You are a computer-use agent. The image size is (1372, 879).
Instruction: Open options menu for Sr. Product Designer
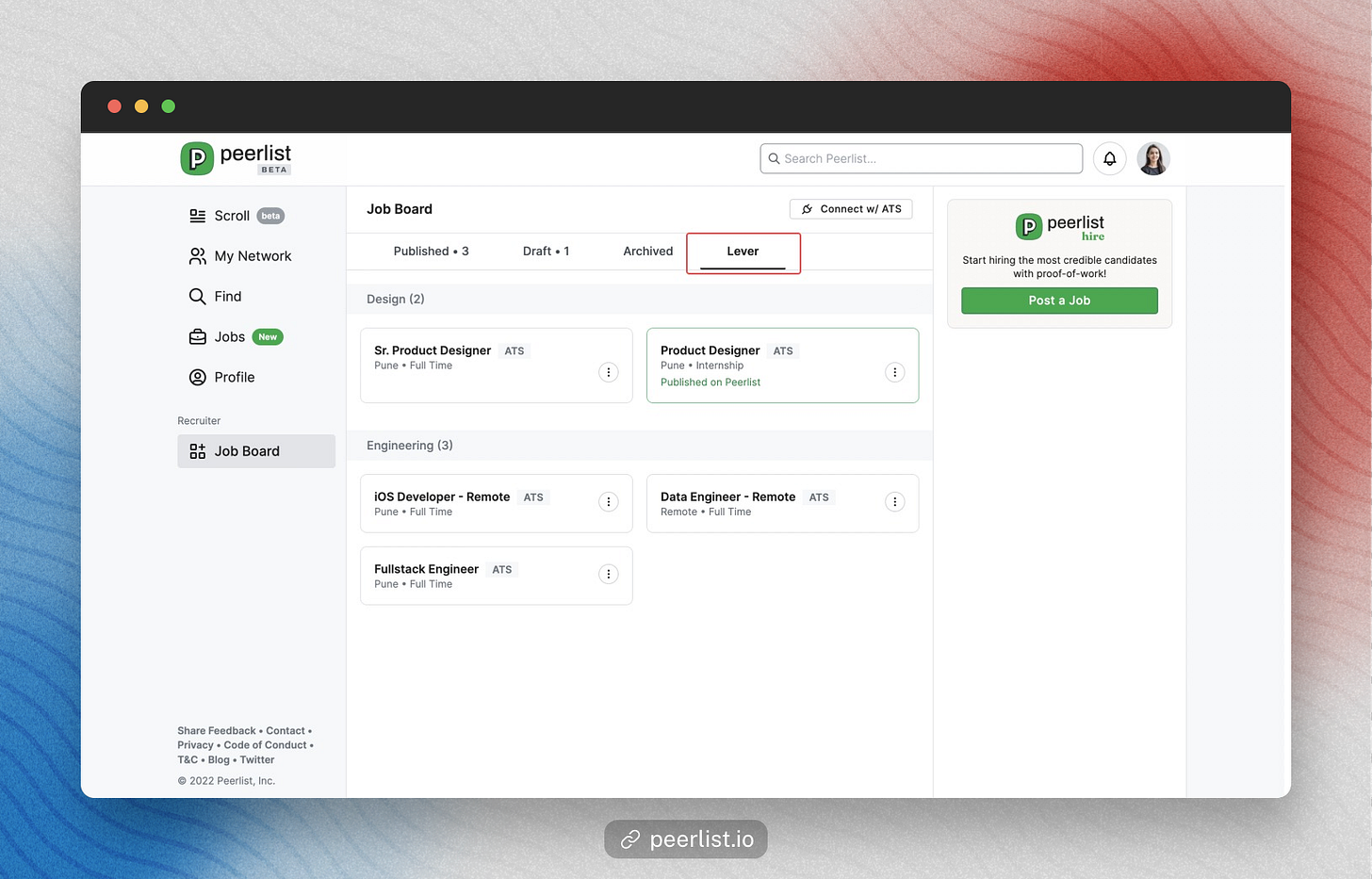609,372
